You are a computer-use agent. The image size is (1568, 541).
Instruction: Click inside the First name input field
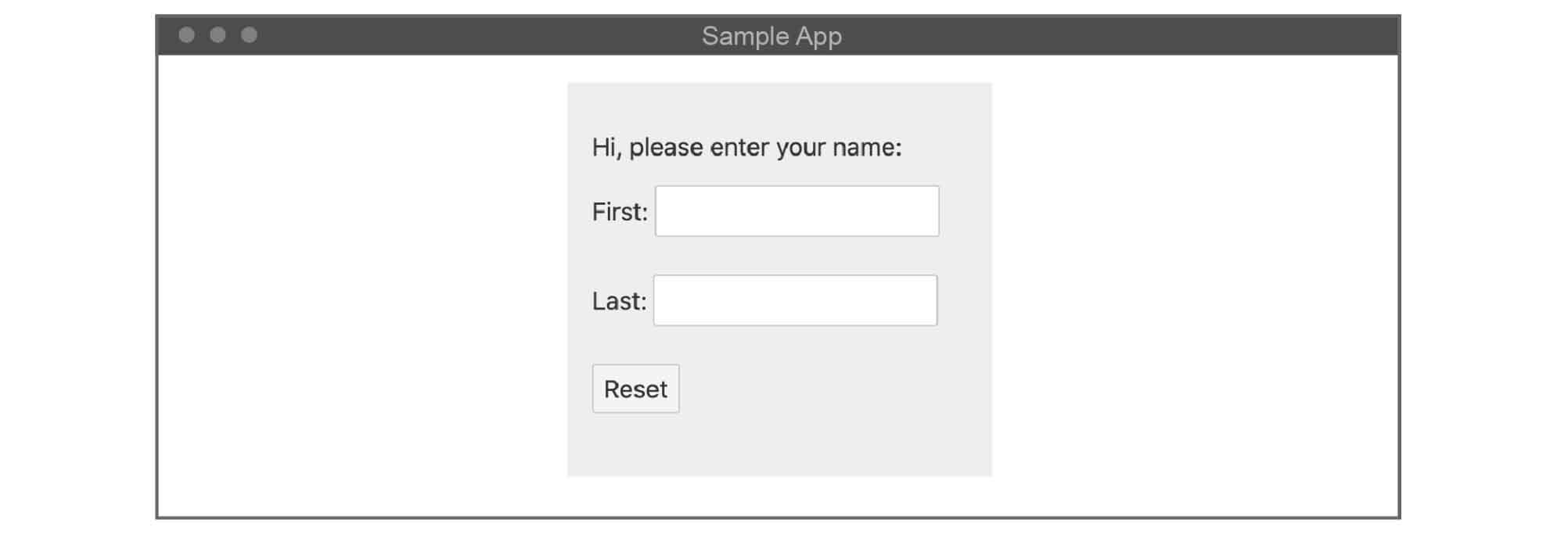797,210
